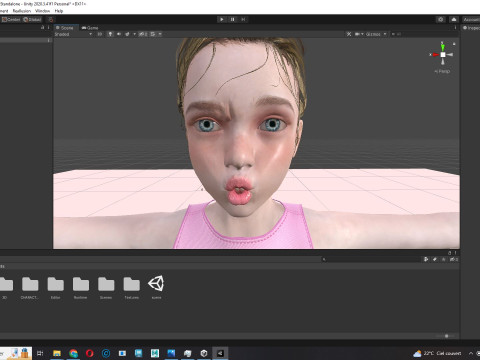Screen dimensions: 480x360
Task: Switch to the Scene tab
Action: (x=65, y=28)
